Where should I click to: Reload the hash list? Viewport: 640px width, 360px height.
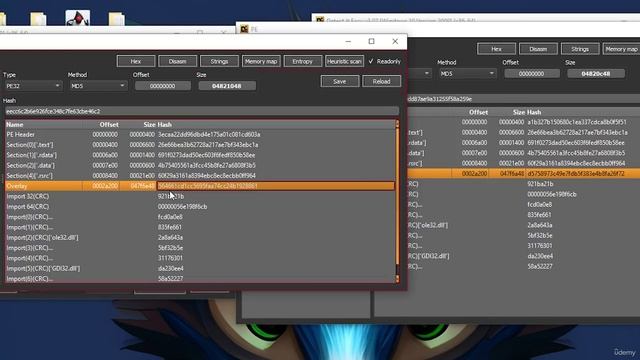click(x=381, y=81)
